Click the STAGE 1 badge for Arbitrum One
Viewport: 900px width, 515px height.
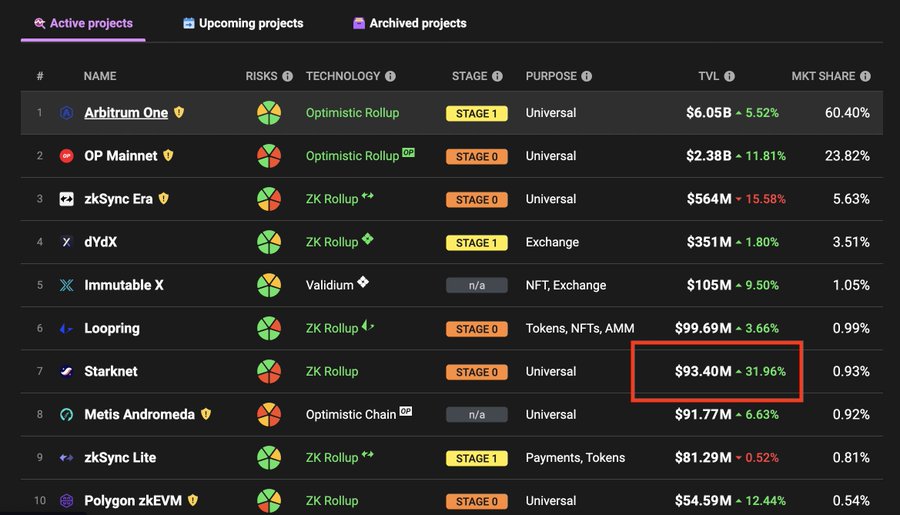click(x=476, y=113)
